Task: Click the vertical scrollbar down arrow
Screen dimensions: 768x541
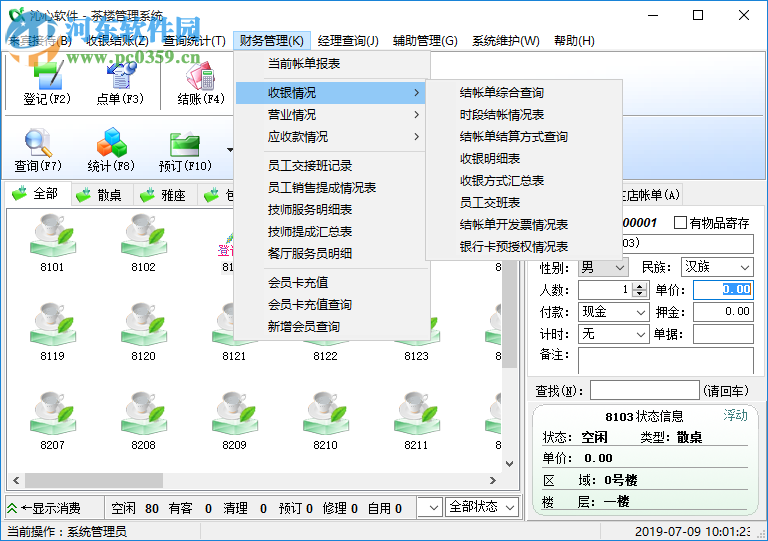Action: click(x=509, y=464)
